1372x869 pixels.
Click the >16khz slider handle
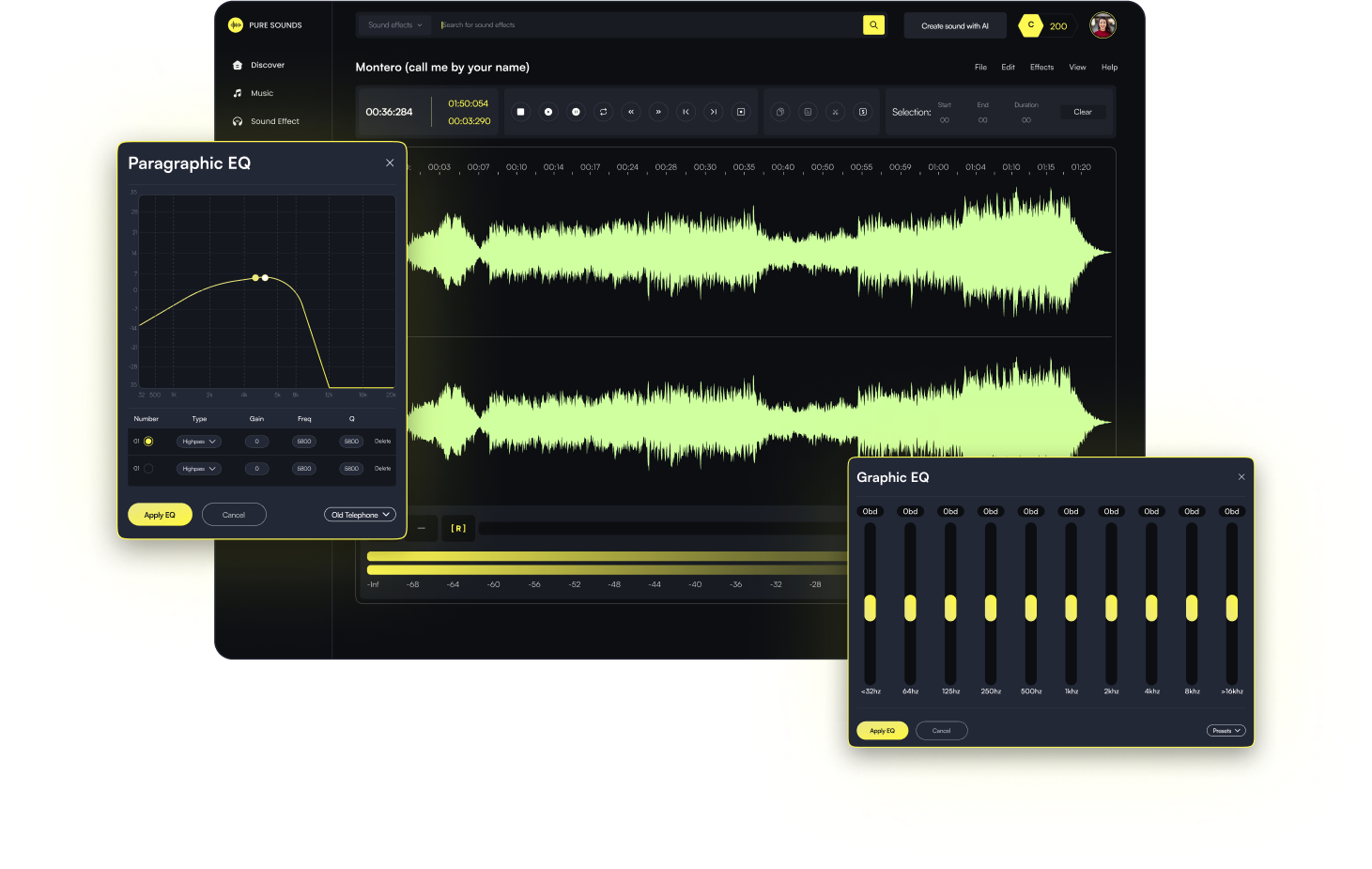pyautogui.click(x=1232, y=608)
